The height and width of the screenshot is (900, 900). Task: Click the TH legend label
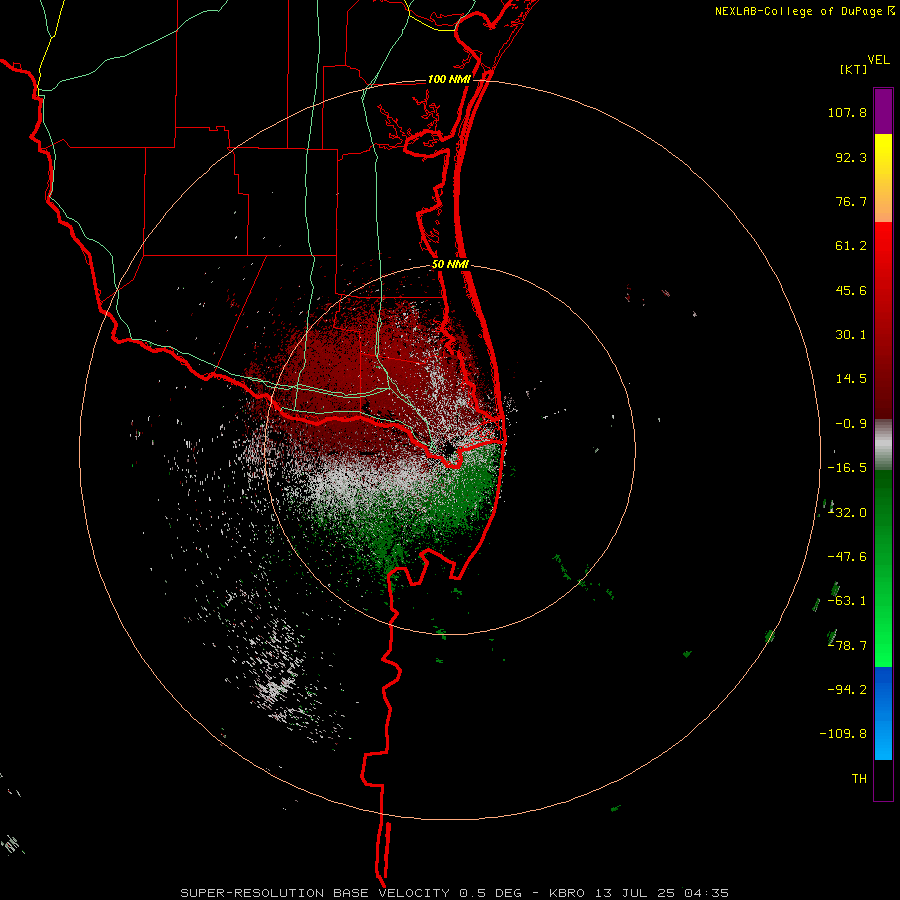pos(859,778)
